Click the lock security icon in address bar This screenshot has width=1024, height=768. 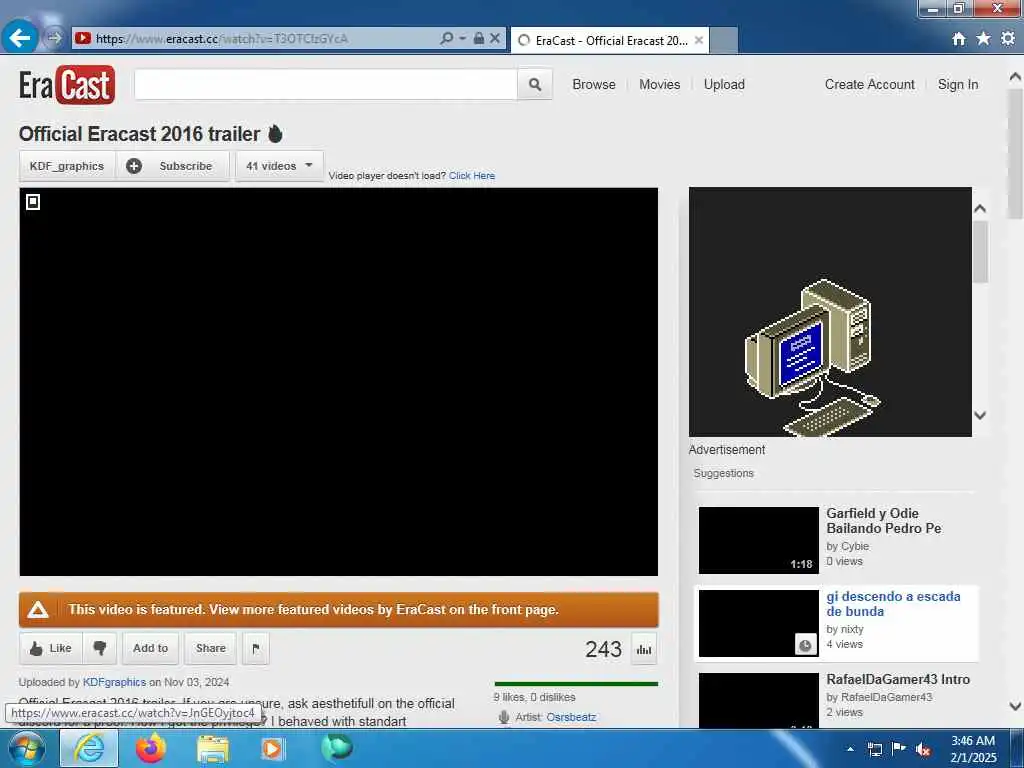479,39
